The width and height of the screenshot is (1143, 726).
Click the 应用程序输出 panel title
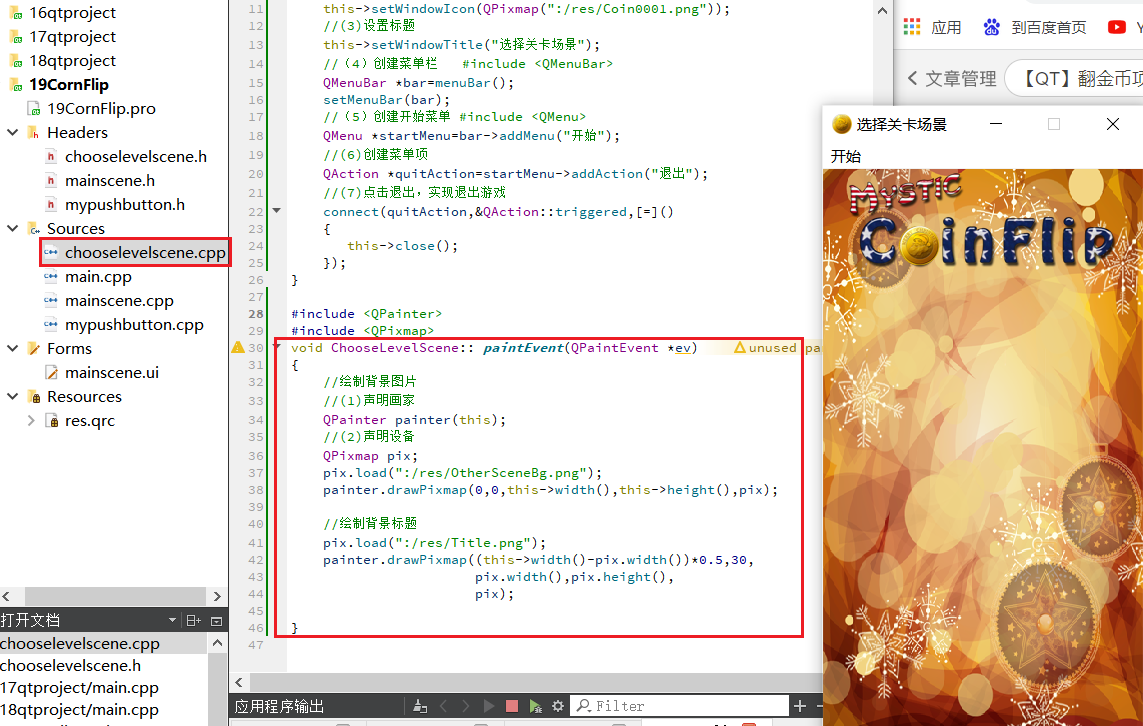(x=279, y=706)
